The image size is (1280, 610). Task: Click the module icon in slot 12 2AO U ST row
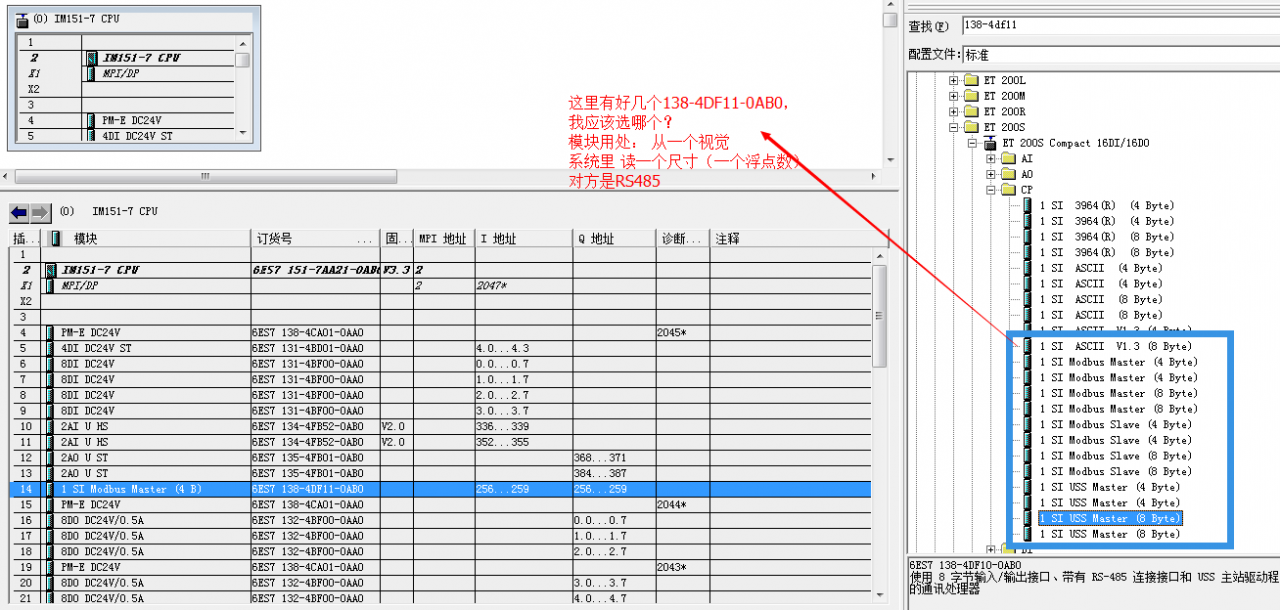point(50,457)
